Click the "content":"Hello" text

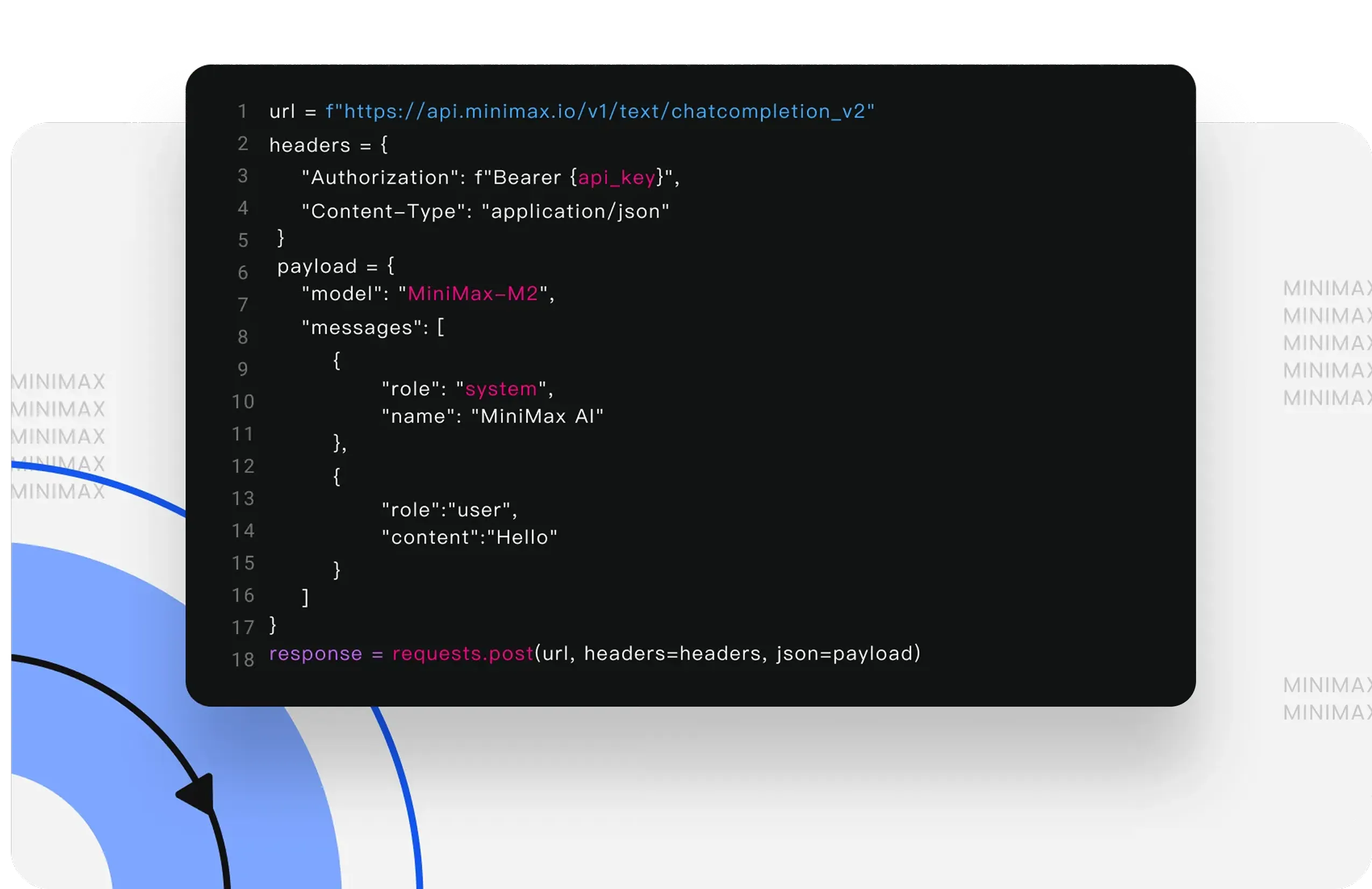(x=469, y=538)
